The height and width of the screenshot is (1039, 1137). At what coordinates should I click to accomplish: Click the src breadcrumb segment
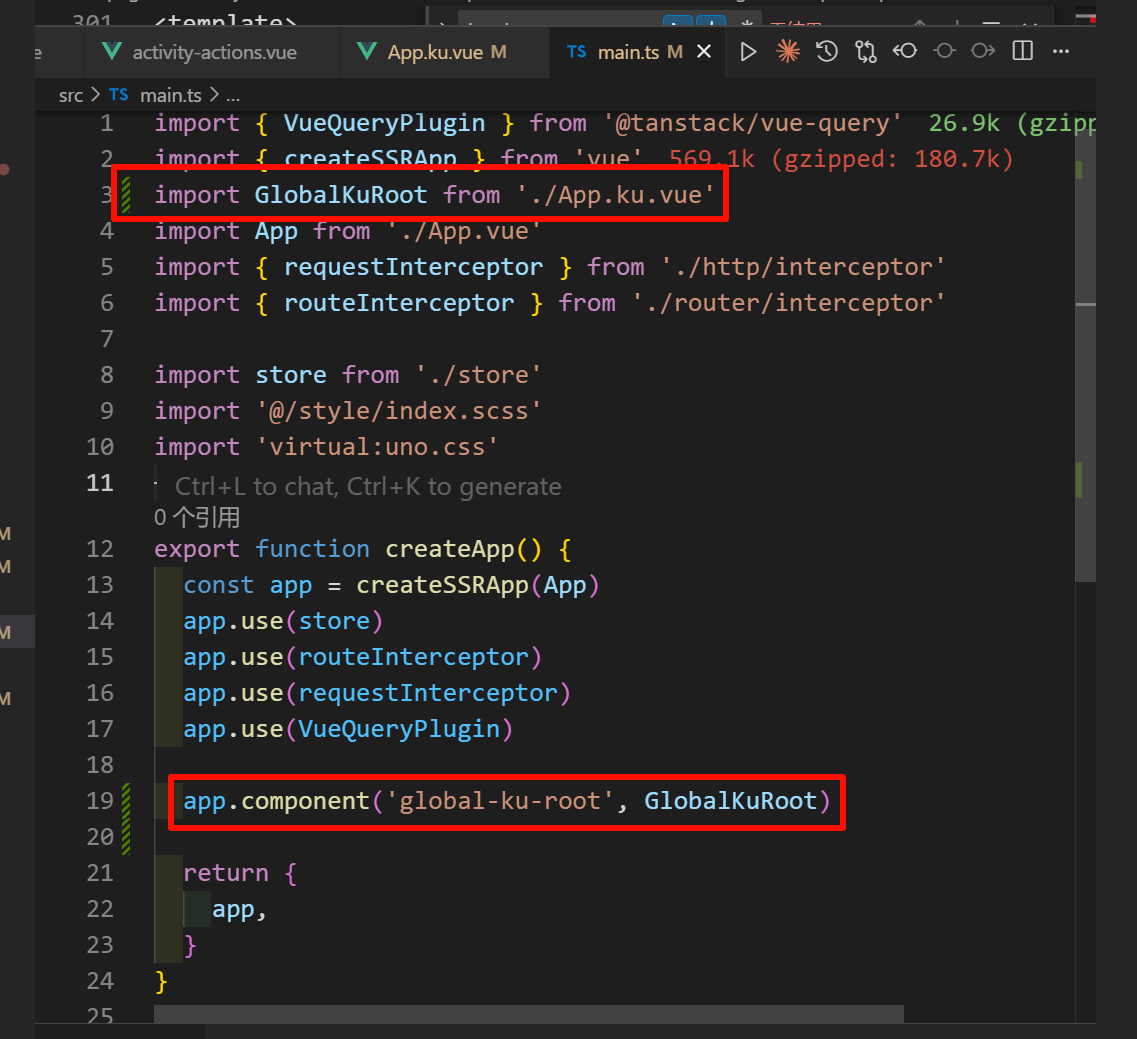pos(70,95)
